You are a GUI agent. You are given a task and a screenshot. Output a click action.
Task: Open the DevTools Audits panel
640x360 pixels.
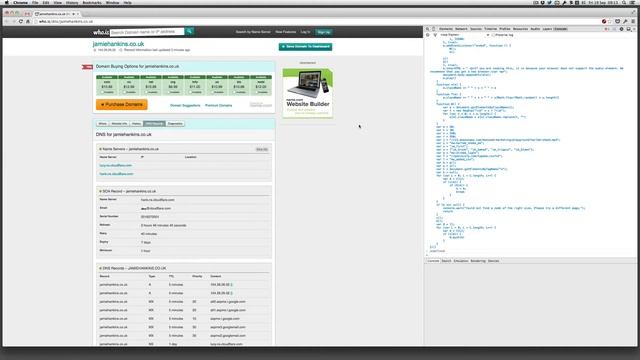pos(535,29)
